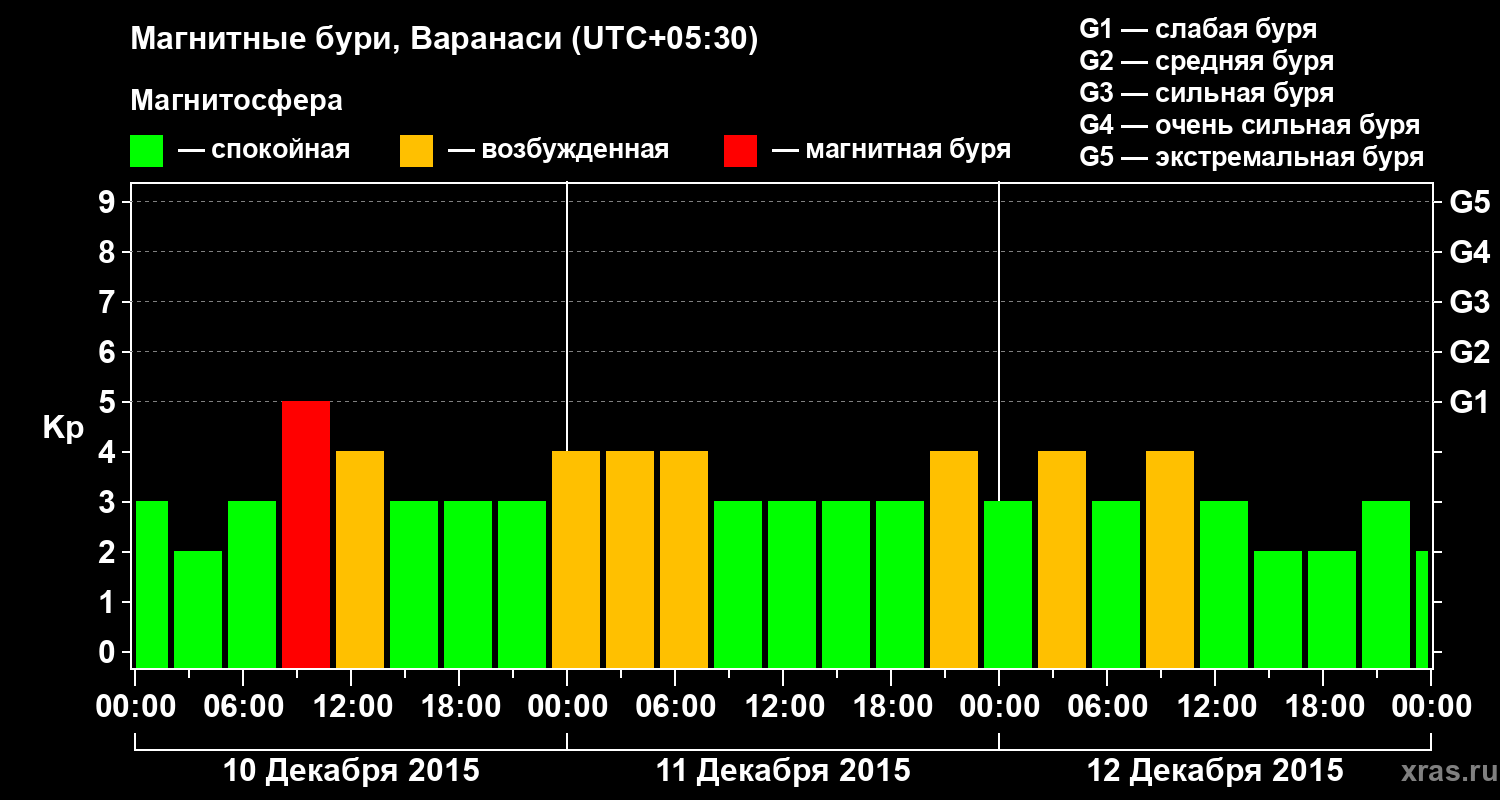Click the 'G5' label on the right axis

pos(1469,202)
